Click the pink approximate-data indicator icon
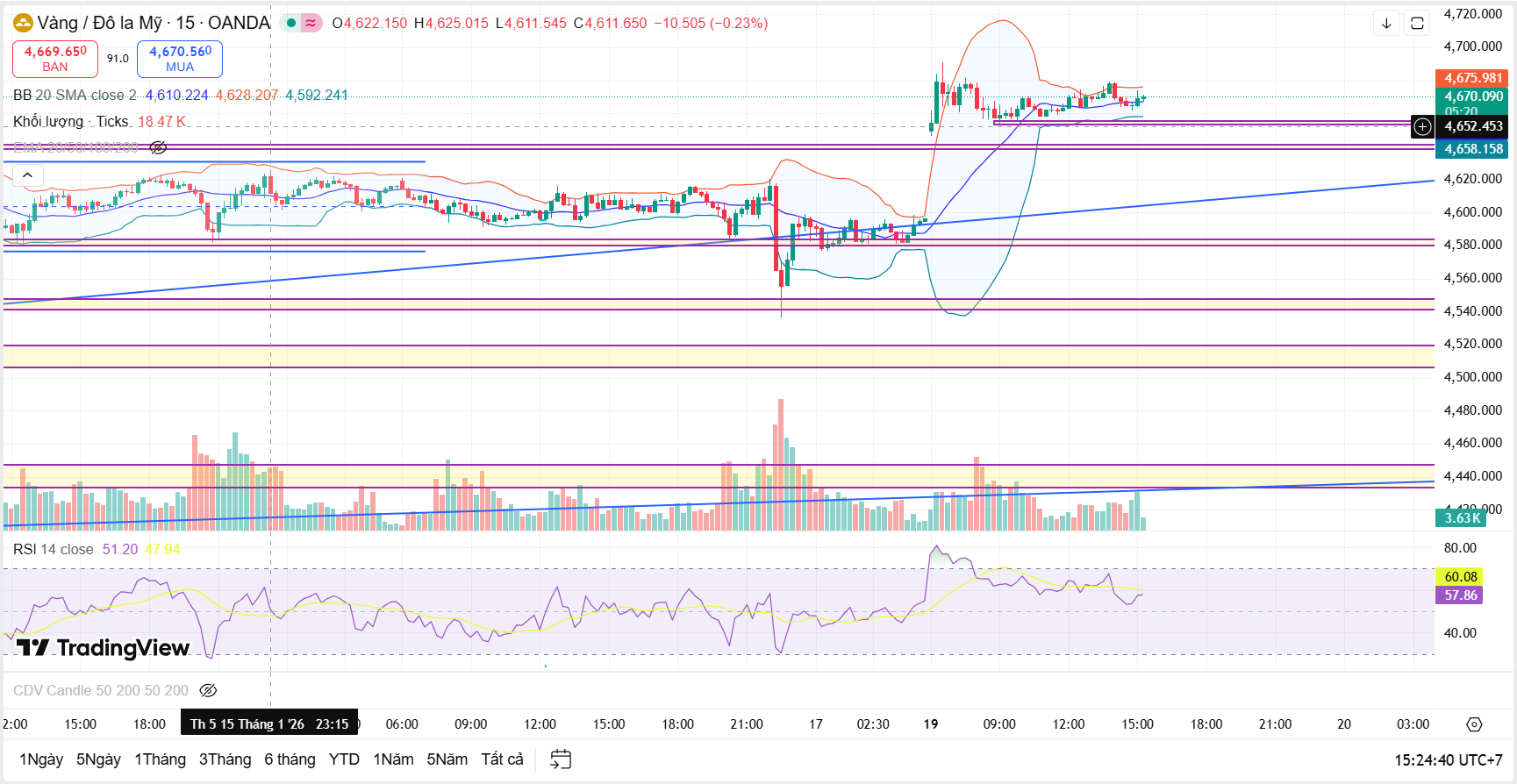 311,23
